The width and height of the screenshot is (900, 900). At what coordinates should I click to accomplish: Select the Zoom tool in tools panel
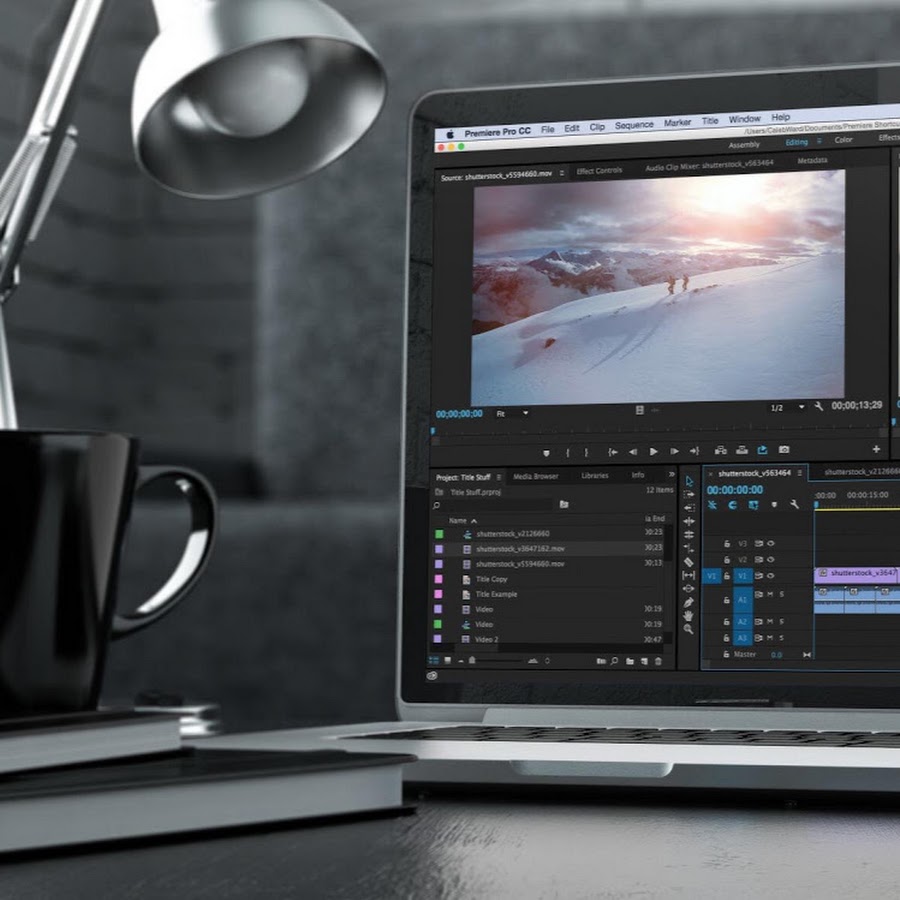pyautogui.click(x=688, y=629)
